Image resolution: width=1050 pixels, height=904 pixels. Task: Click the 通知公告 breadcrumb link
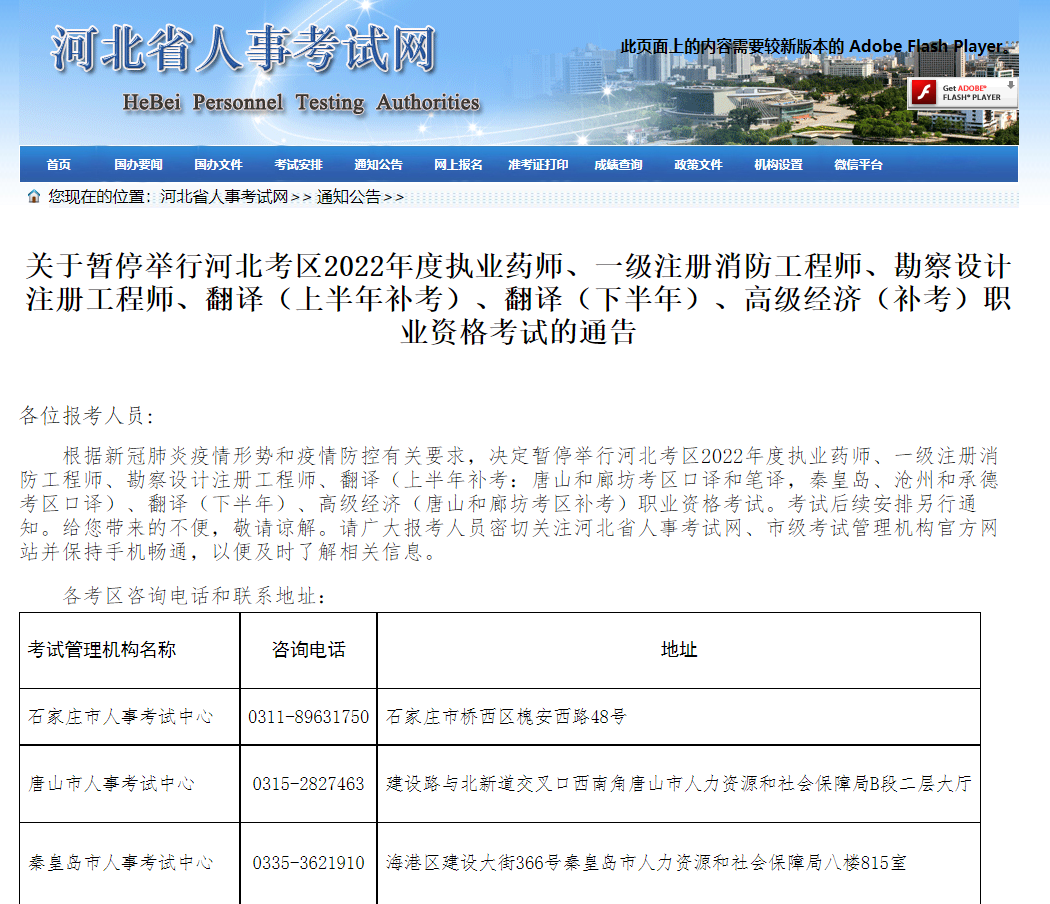(x=348, y=197)
